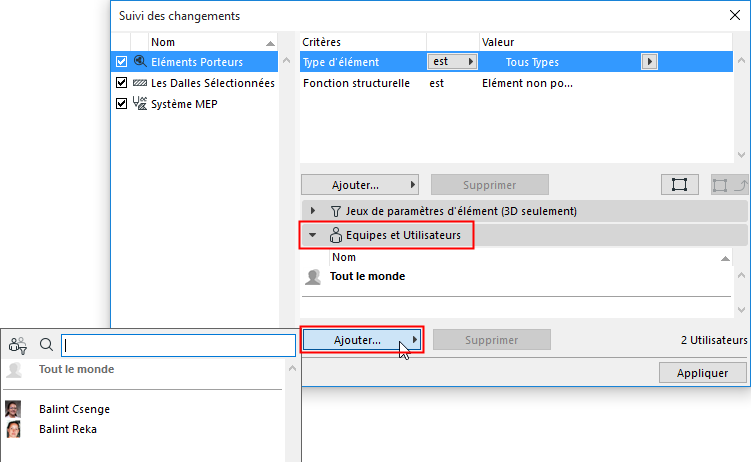Click the Eléments Porteurs rule icon
751x462 pixels.
pos(140,62)
